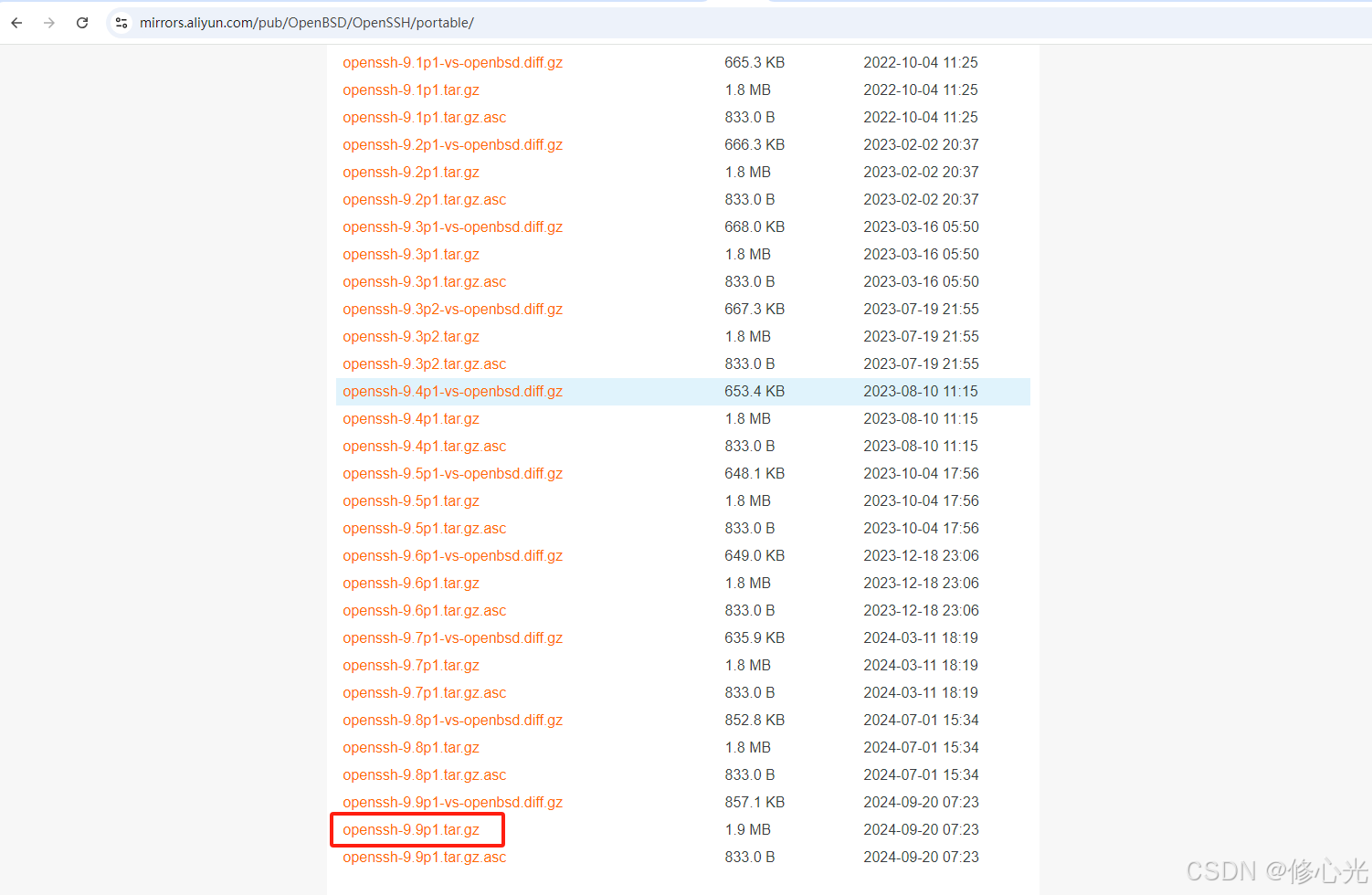Click the openssh-9.2p1.tar.gz link

411,172
